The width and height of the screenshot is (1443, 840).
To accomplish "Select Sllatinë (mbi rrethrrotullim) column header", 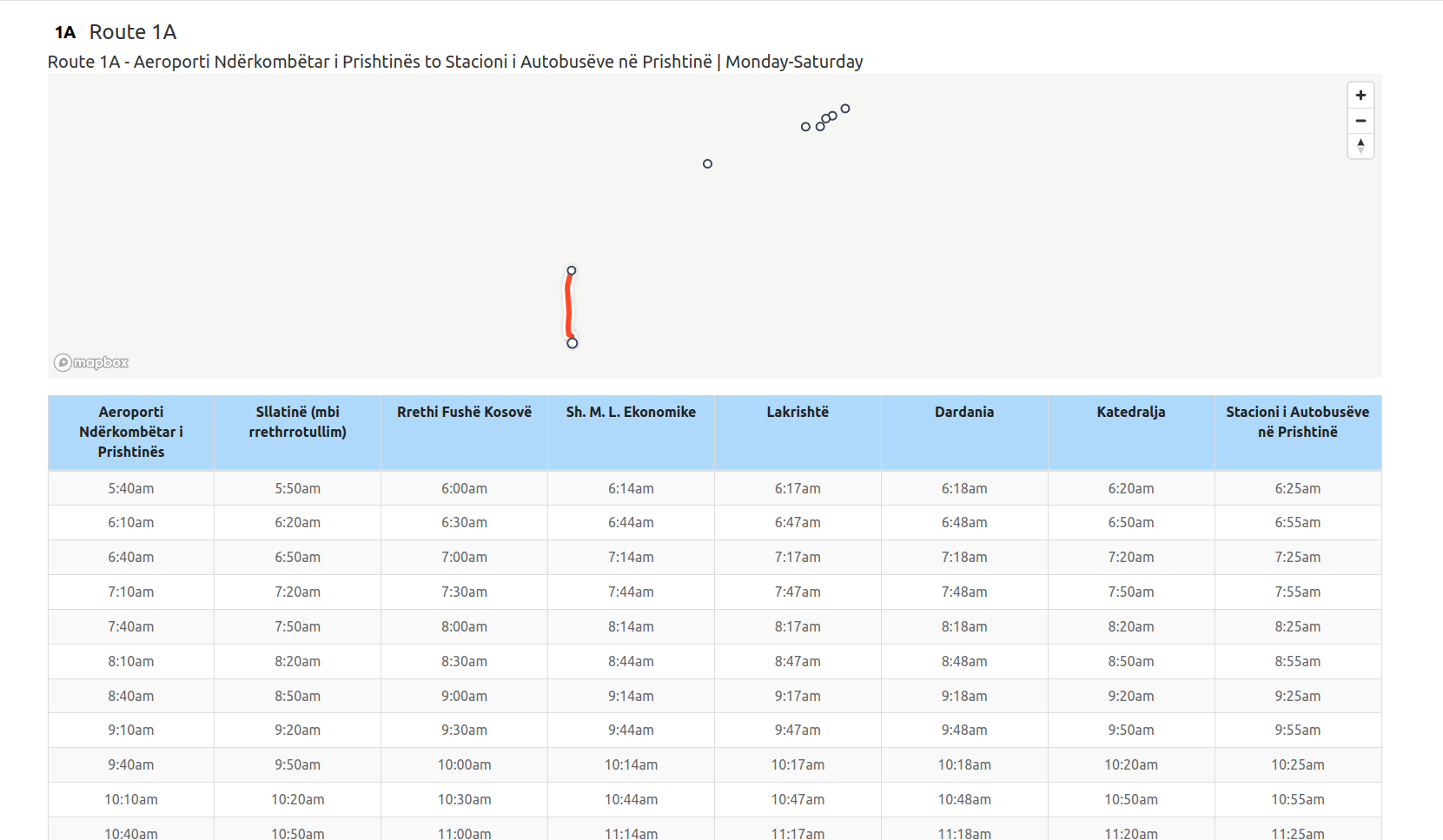I will pyautogui.click(x=298, y=432).
